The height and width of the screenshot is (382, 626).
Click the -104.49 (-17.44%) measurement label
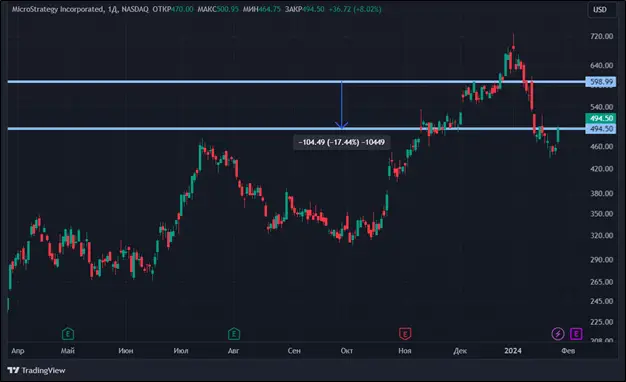click(342, 142)
